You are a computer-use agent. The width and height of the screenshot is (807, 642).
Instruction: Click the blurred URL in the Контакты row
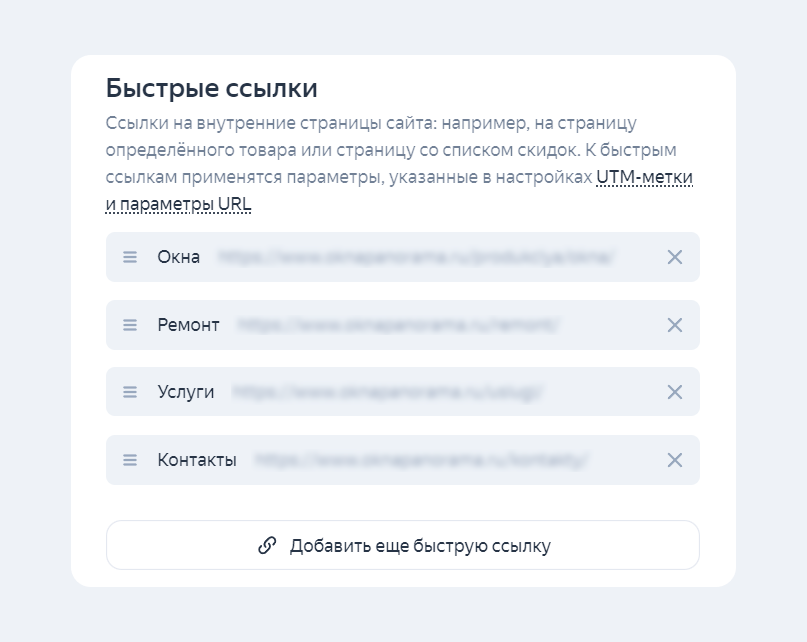(x=421, y=460)
